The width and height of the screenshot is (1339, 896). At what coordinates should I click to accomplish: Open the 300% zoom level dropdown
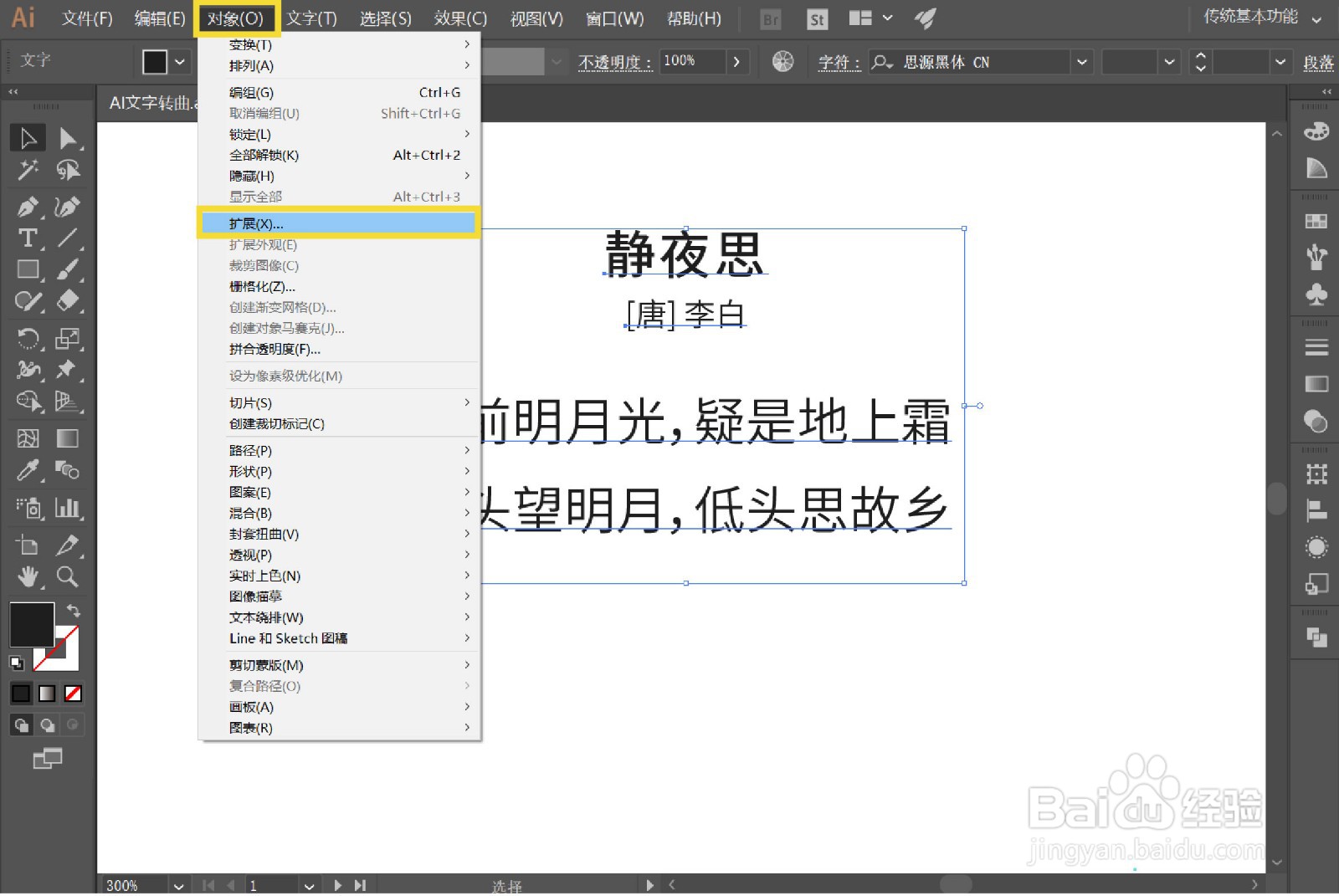click(177, 884)
